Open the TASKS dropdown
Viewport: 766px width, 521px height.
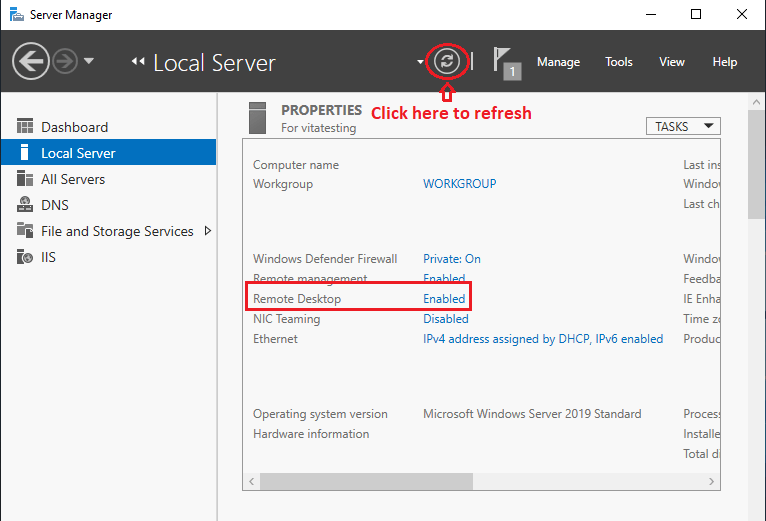[x=683, y=126]
